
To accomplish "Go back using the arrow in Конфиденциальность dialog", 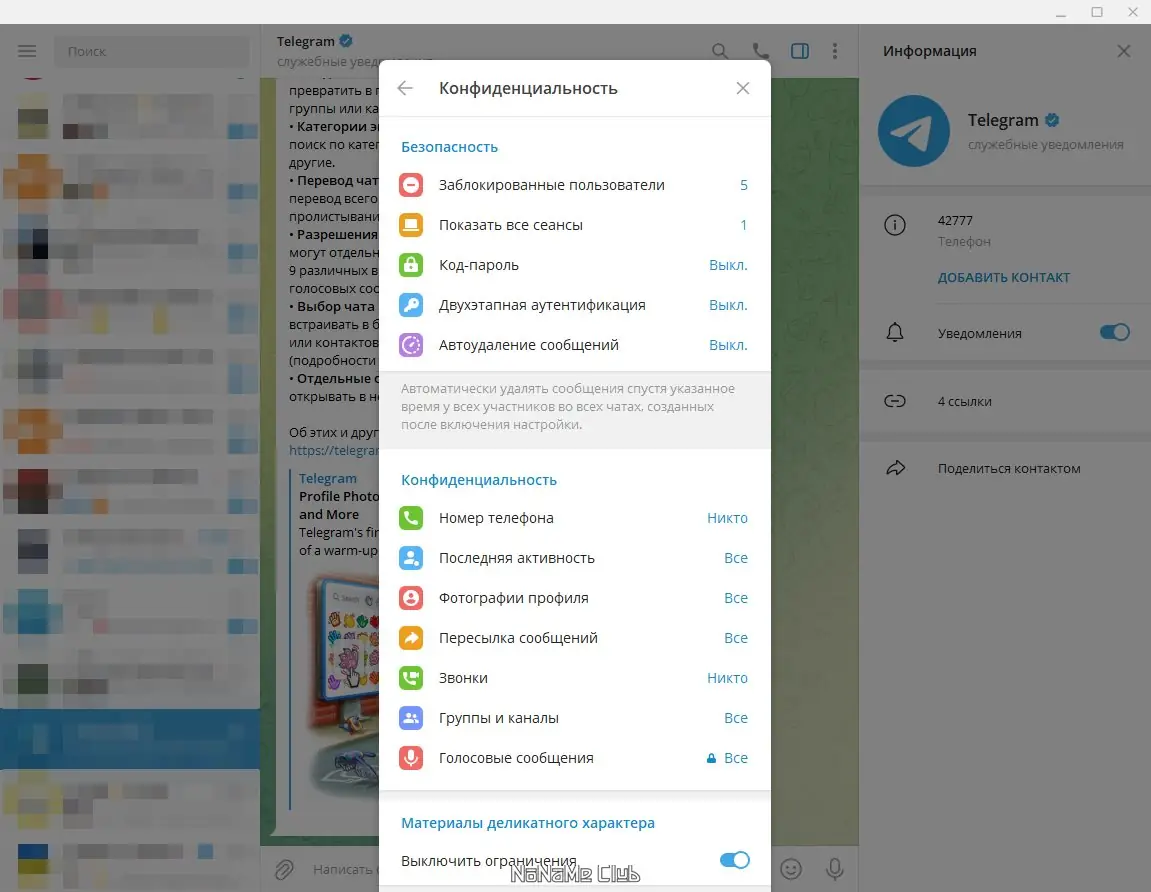I will click(404, 88).
